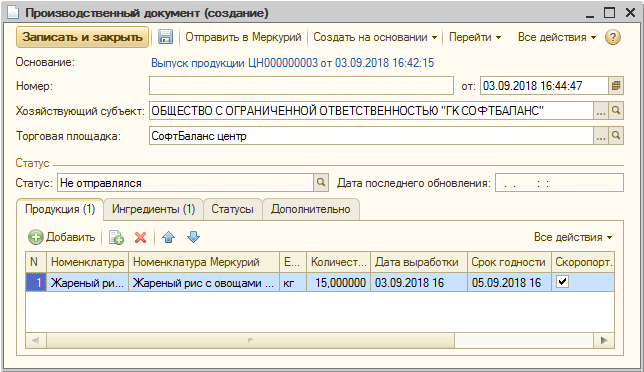Open calendar picker next to document date

[x=616, y=86]
